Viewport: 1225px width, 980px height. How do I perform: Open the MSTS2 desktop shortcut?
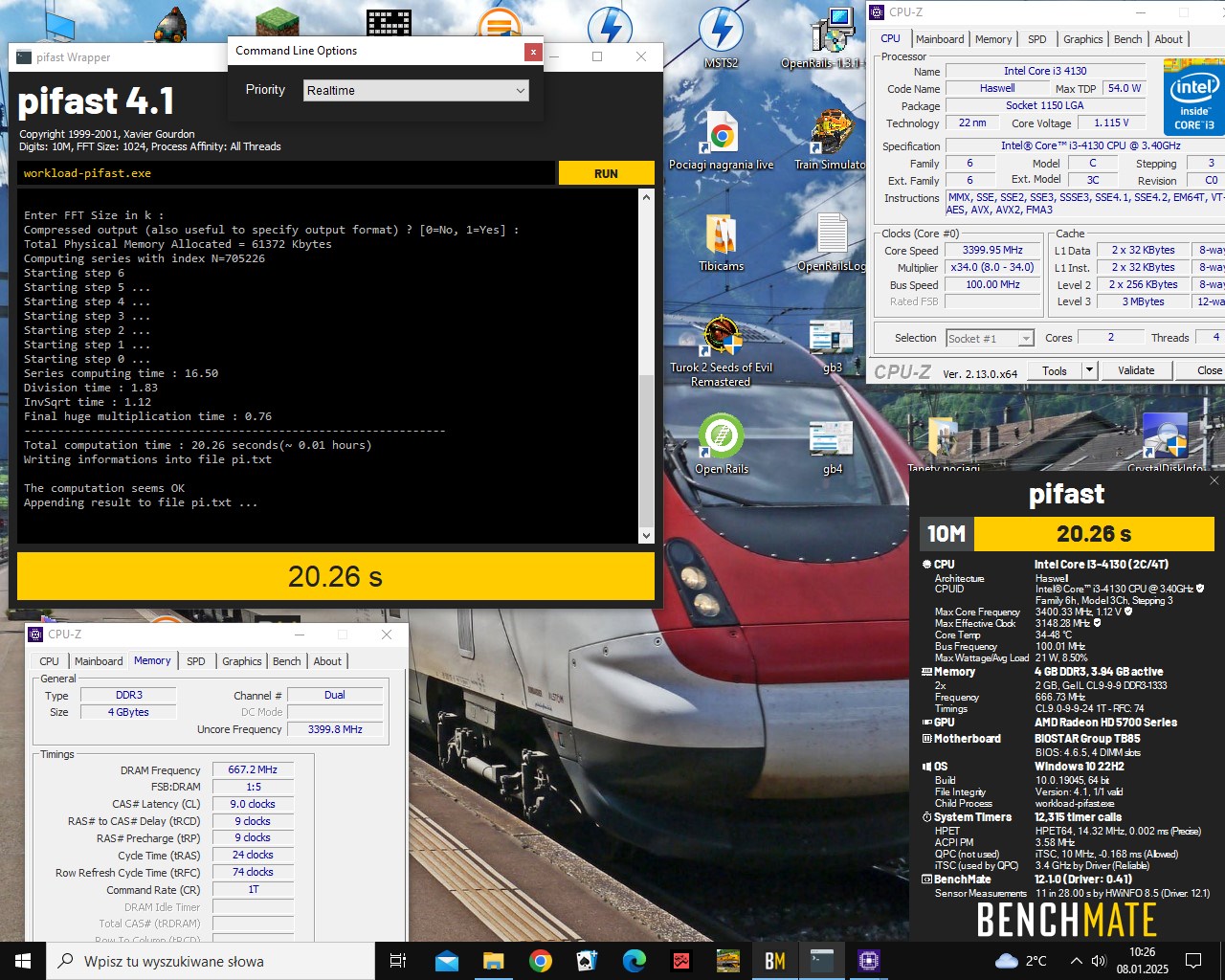(x=721, y=38)
